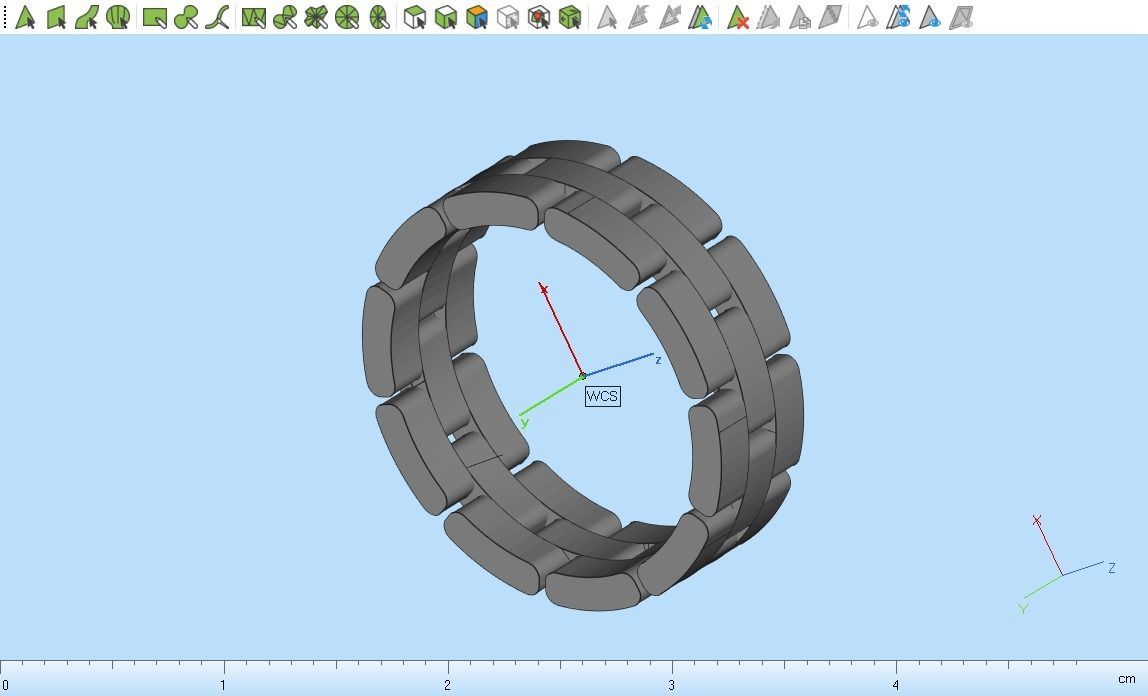This screenshot has height=696, width=1148.
Task: Click the Z label on corner orientation triad
Action: 1111,568
